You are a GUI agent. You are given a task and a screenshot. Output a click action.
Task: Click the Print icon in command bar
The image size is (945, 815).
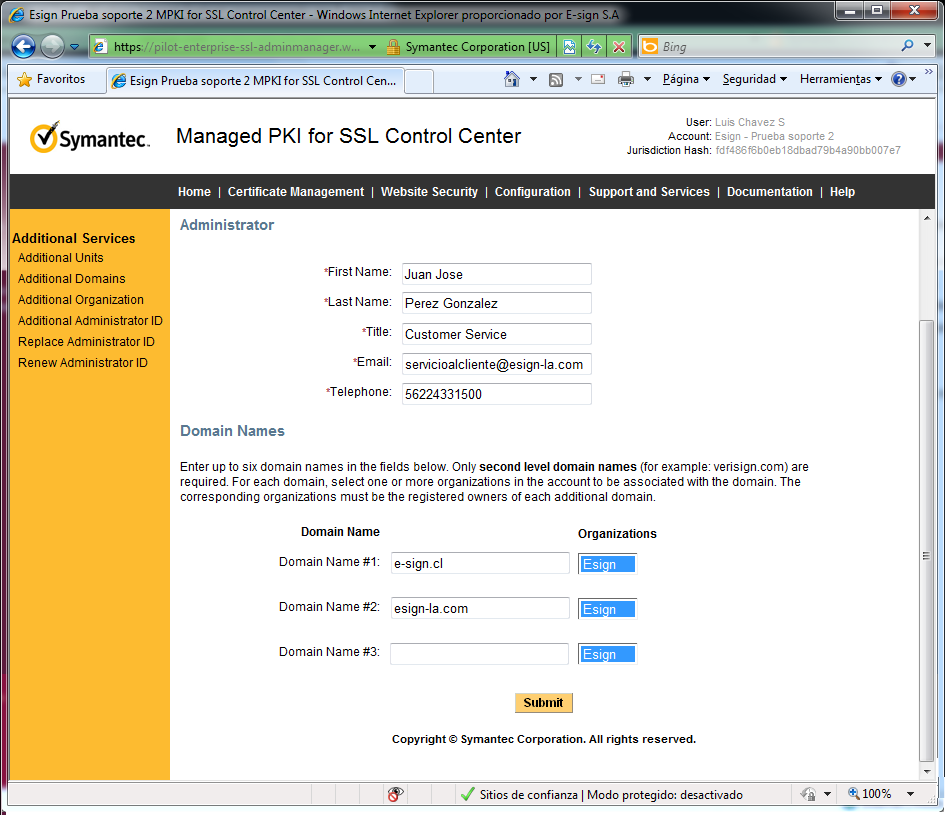(626, 79)
